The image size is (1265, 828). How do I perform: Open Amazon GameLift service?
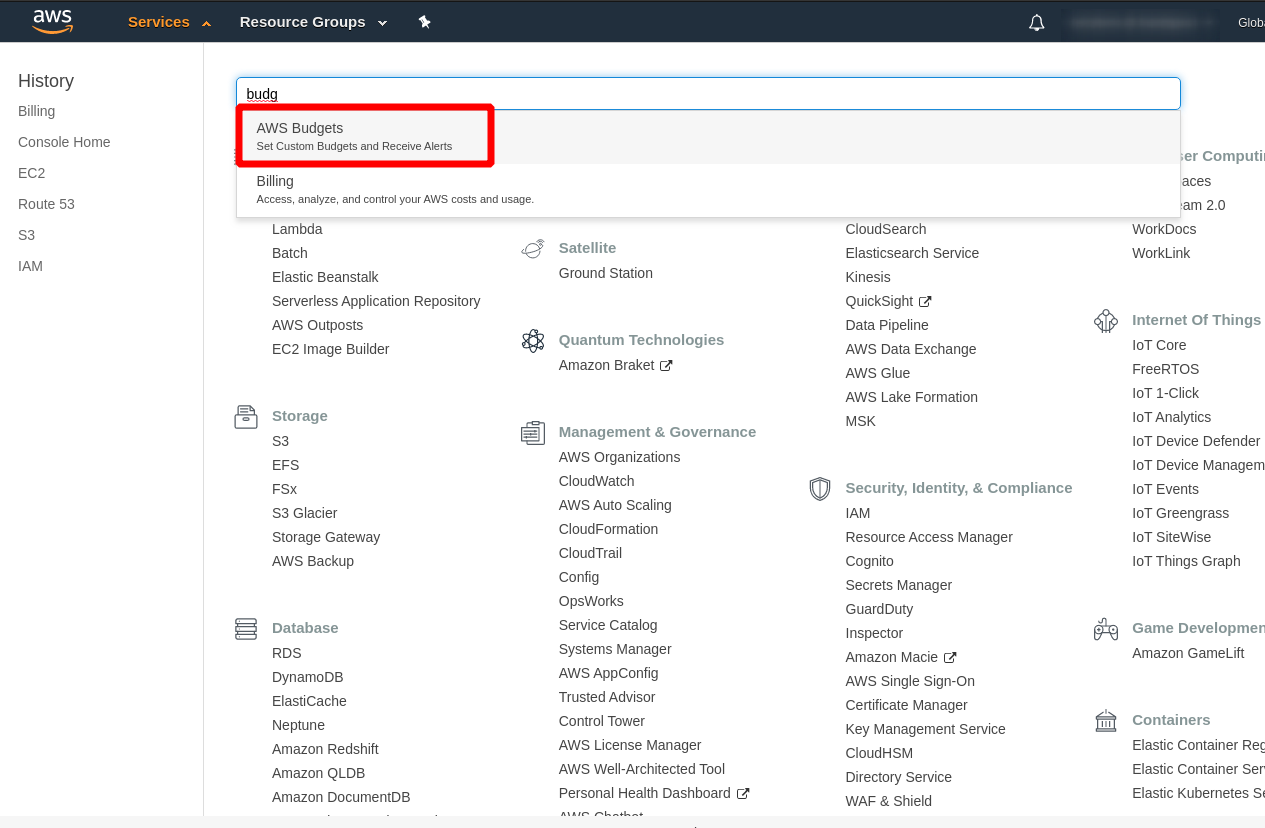coord(1188,653)
